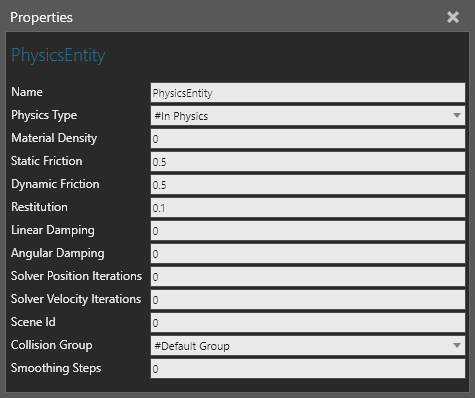
Task: Focus the Linear Damping field
Action: coord(308,231)
